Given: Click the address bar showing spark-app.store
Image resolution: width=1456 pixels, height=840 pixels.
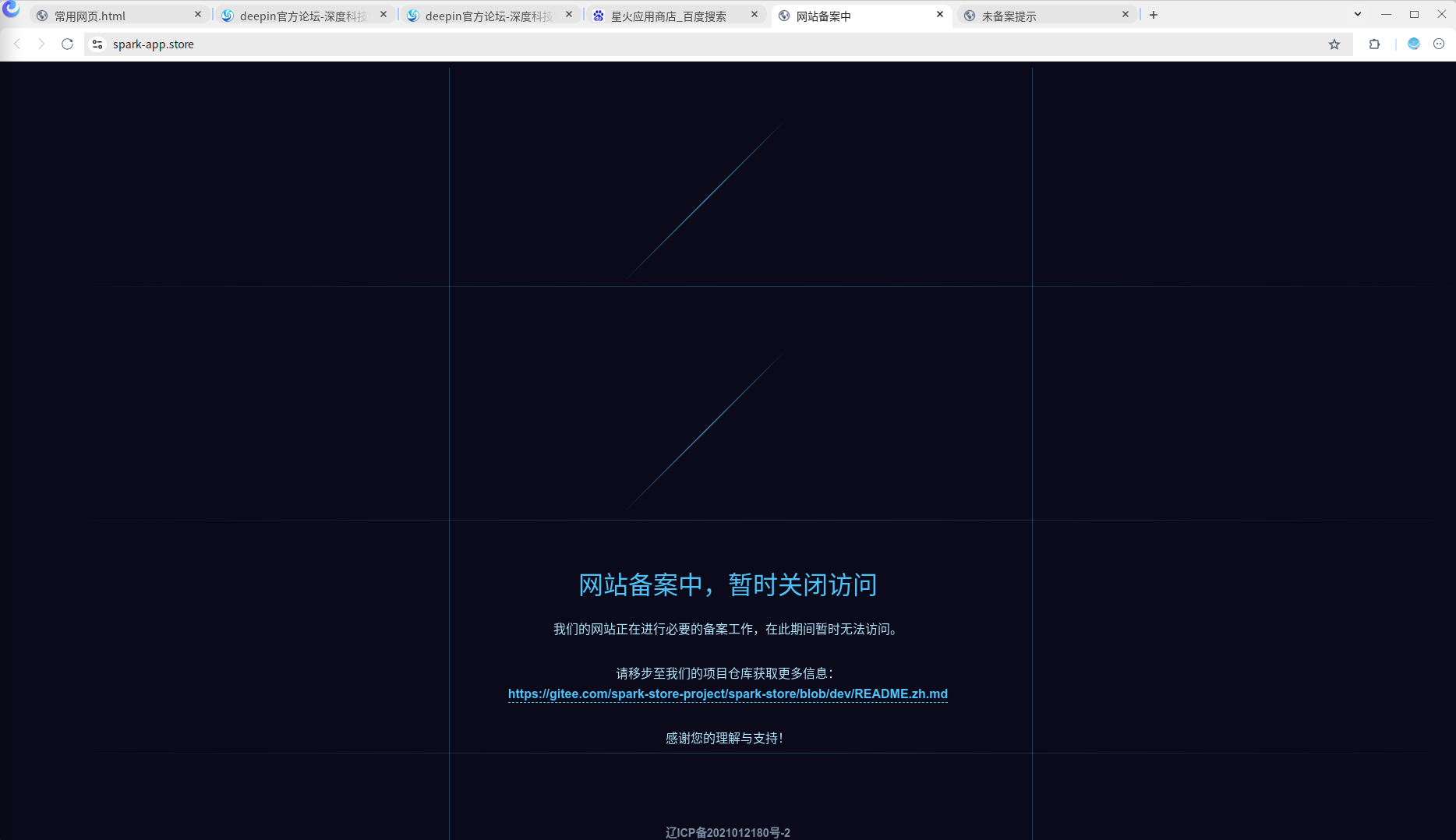Looking at the screenshot, I should [x=717, y=44].
